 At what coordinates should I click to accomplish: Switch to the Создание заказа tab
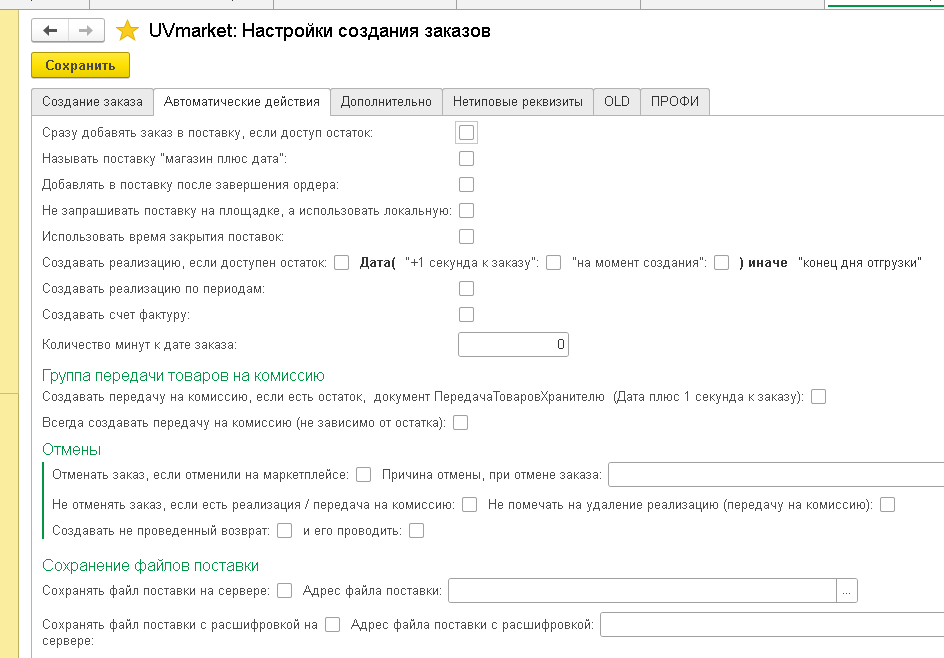click(x=92, y=102)
